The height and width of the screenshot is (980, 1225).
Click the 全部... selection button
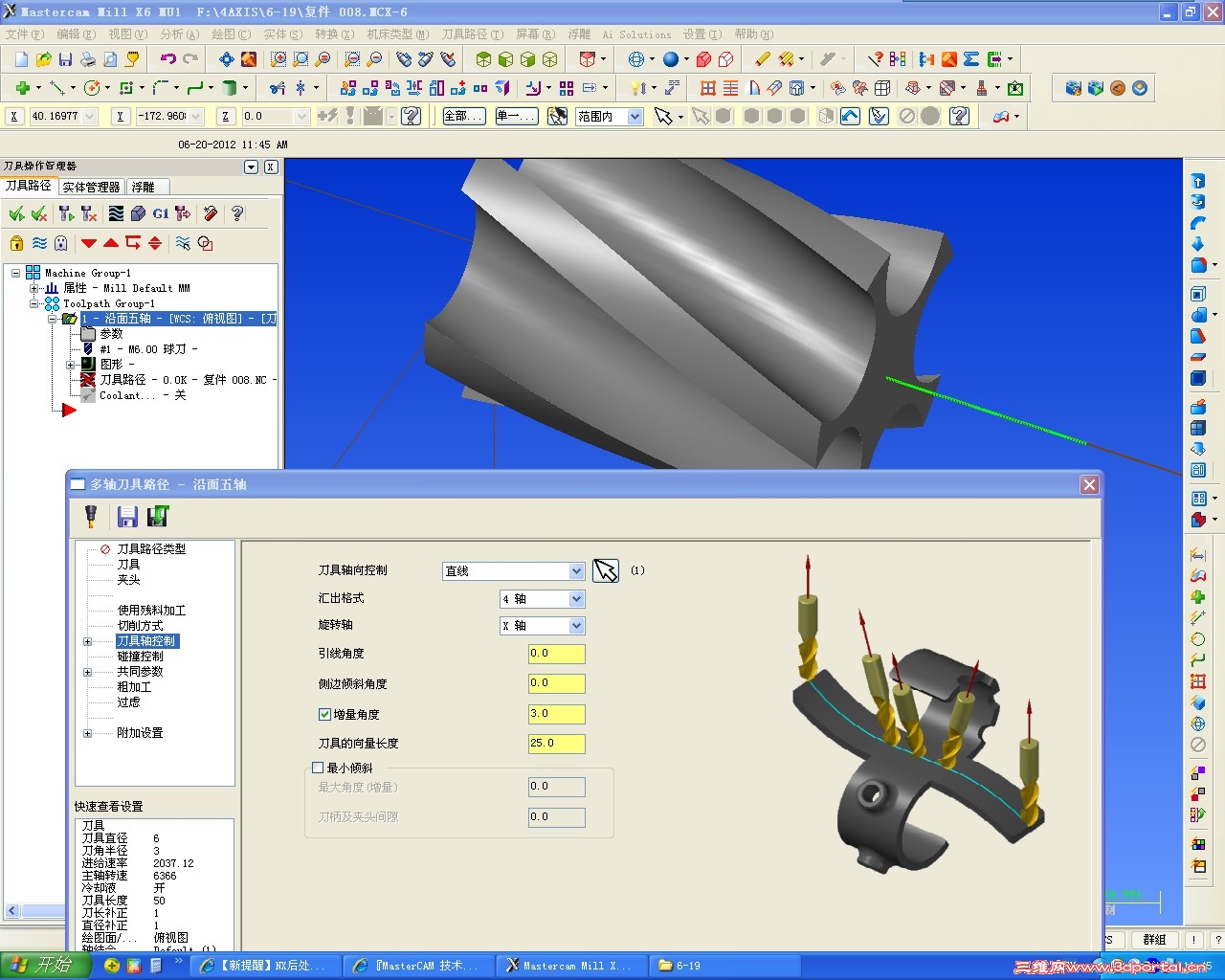pos(464,117)
